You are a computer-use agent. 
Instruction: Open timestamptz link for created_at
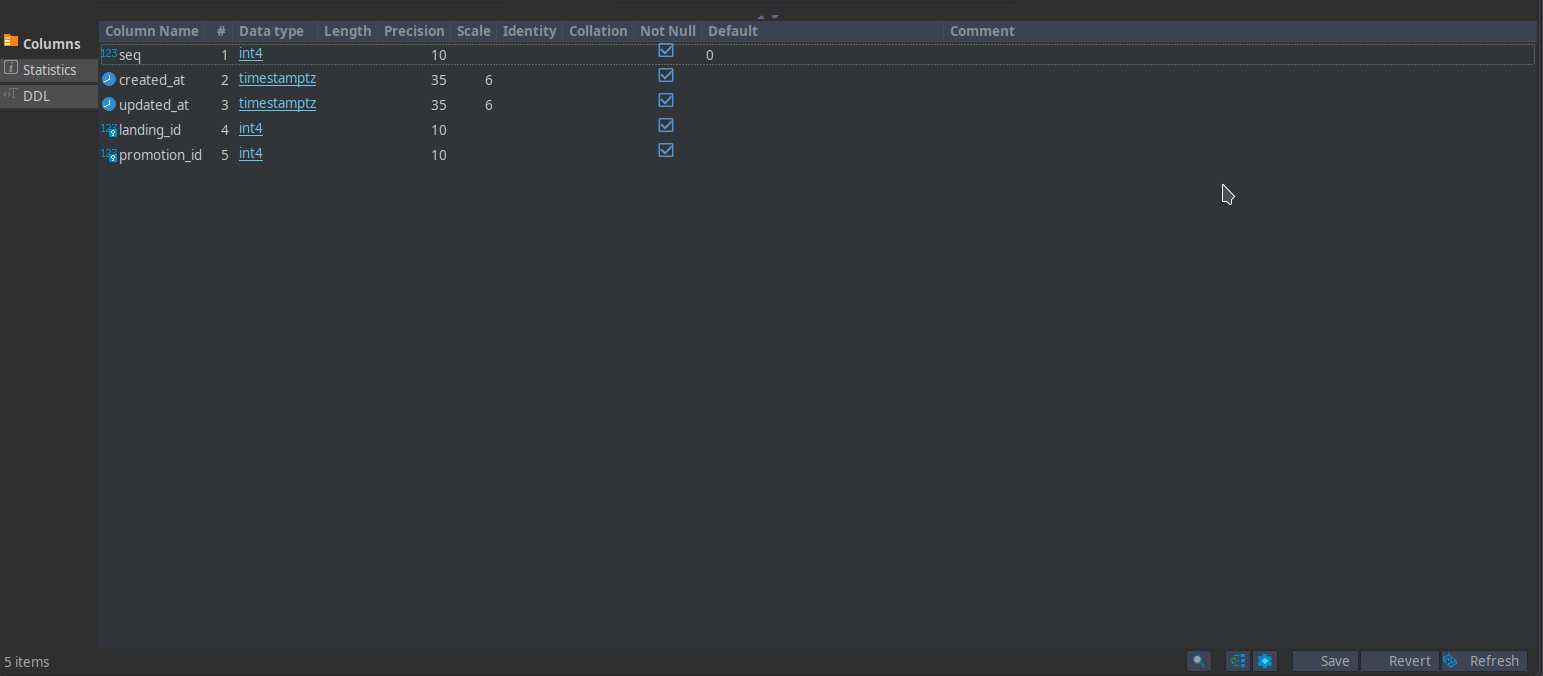277,79
